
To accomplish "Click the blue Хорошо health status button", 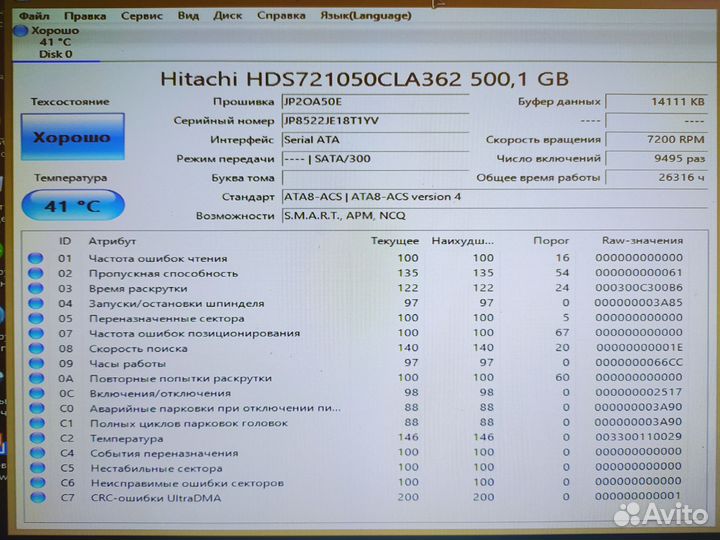I will point(73,137).
